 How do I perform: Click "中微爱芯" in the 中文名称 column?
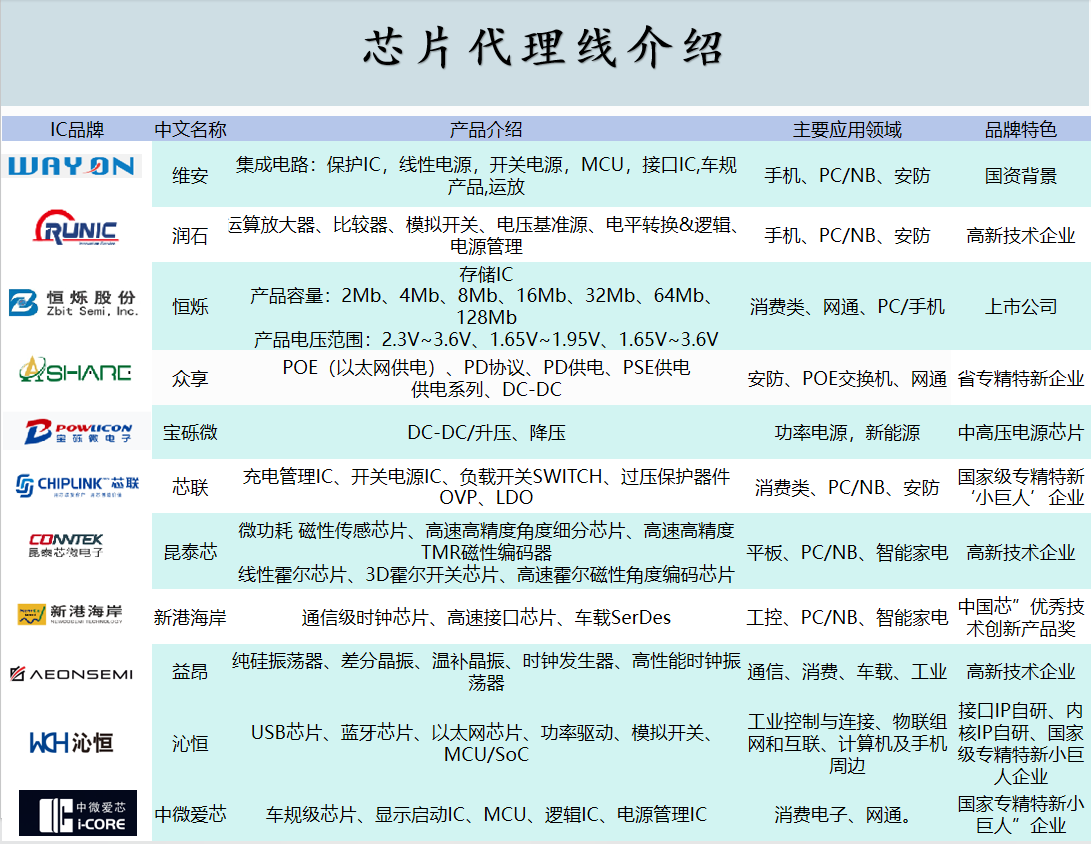pos(190,814)
